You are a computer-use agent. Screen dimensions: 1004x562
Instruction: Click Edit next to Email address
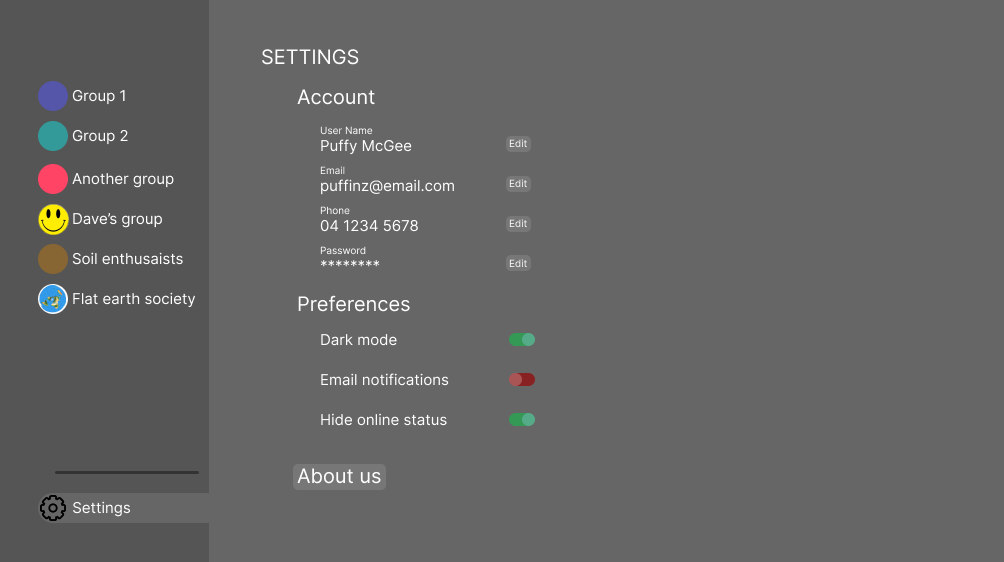click(518, 184)
